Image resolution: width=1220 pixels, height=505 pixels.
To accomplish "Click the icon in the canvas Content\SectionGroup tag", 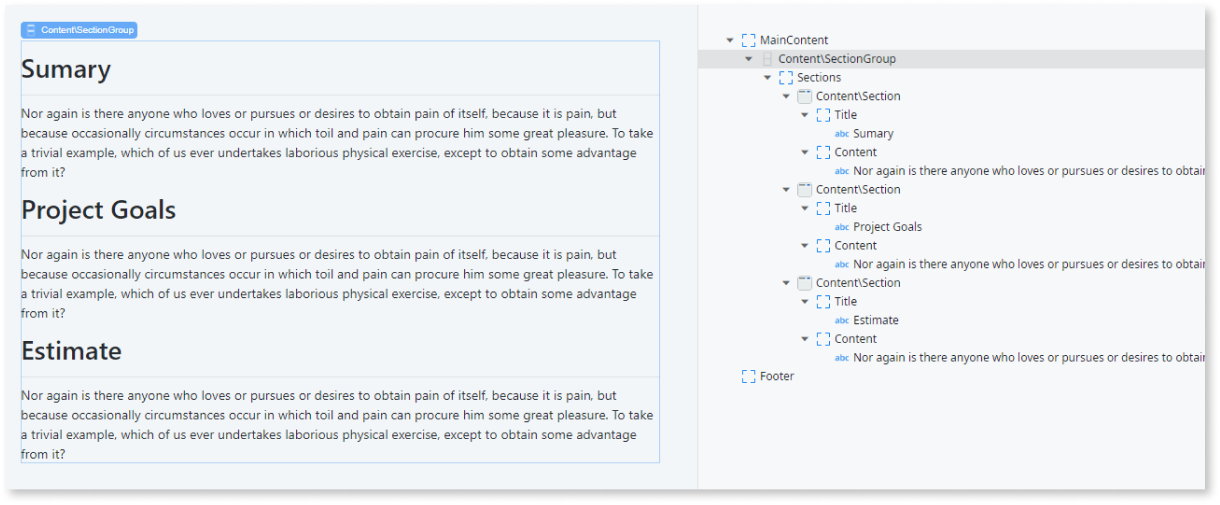I will point(31,30).
